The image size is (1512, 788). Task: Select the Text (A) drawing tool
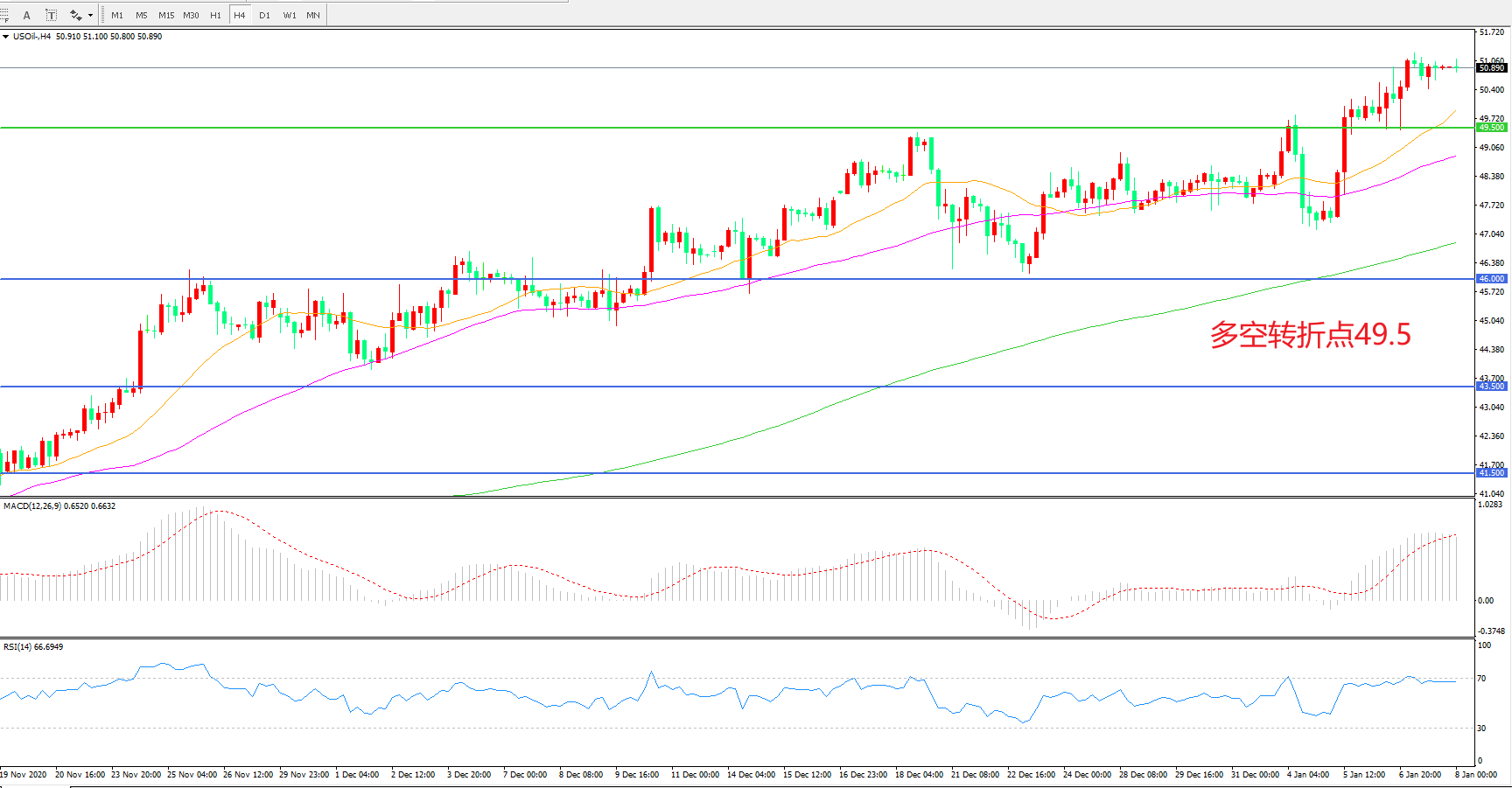click(x=27, y=15)
